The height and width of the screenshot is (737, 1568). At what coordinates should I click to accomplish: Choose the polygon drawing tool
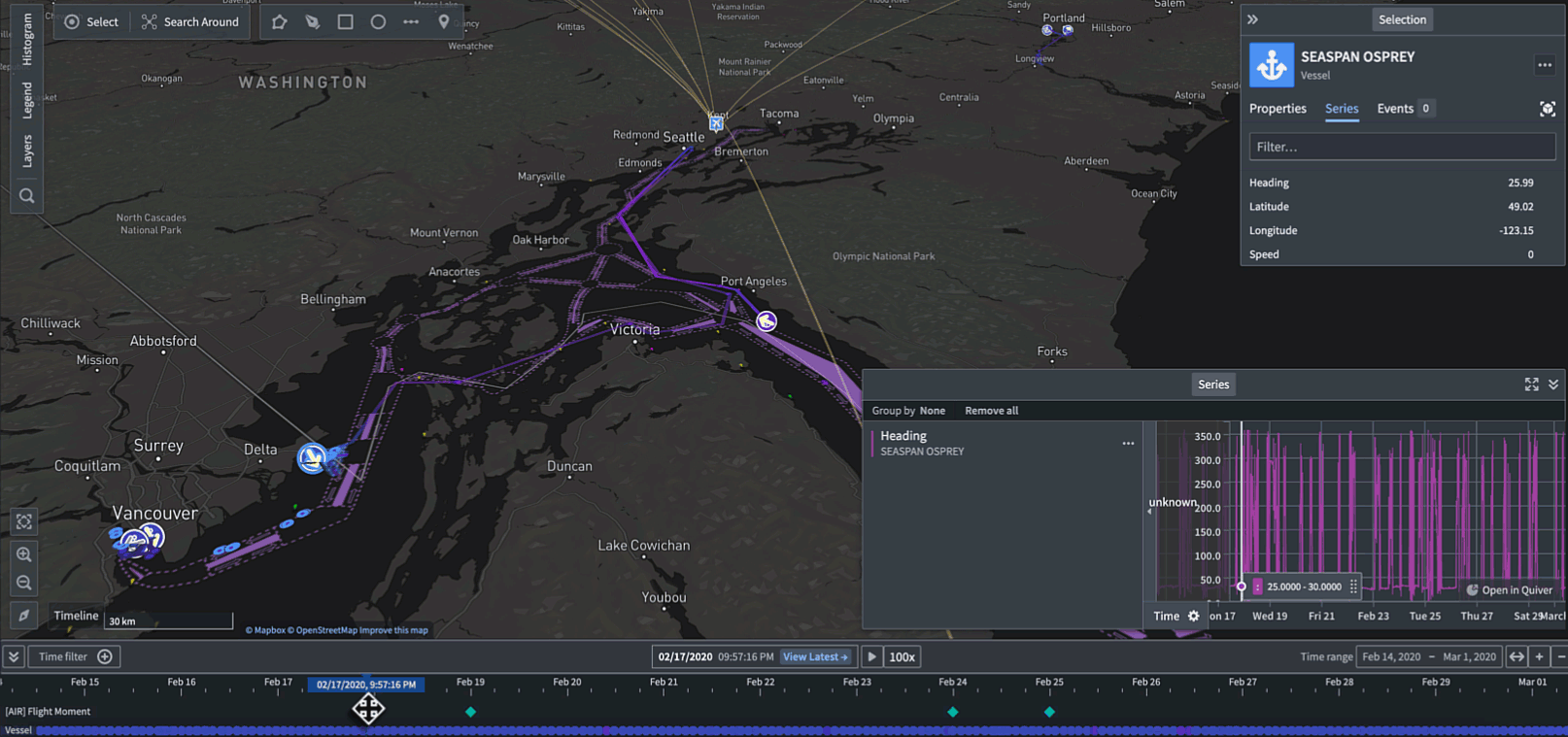[280, 21]
